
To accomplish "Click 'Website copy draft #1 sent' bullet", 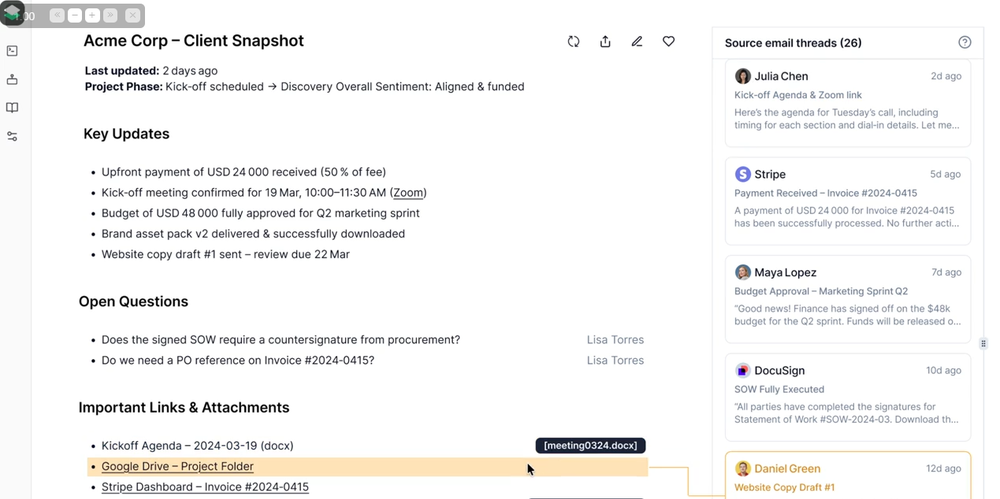I will click(x=225, y=254).
